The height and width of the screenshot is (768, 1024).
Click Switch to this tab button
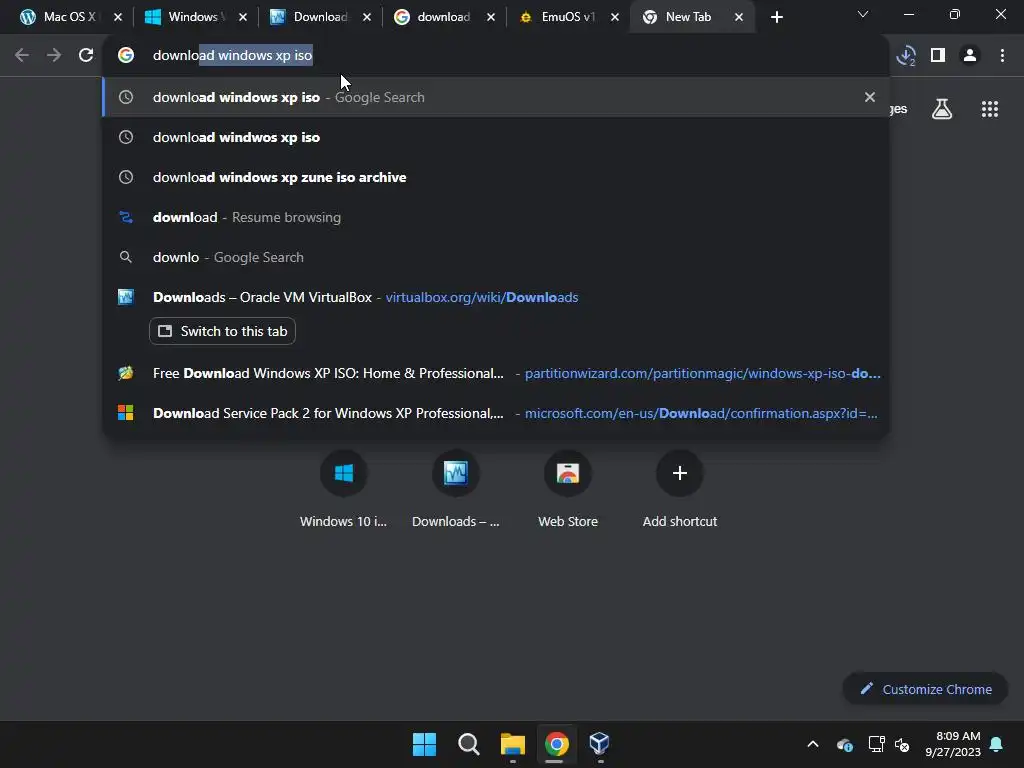click(x=222, y=331)
